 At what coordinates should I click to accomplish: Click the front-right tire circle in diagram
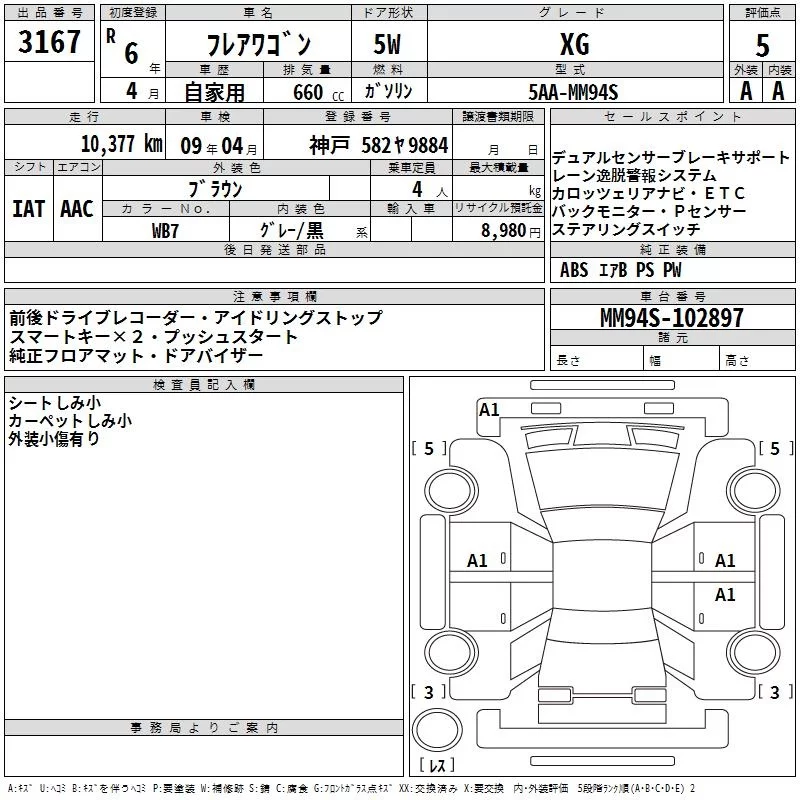click(754, 491)
